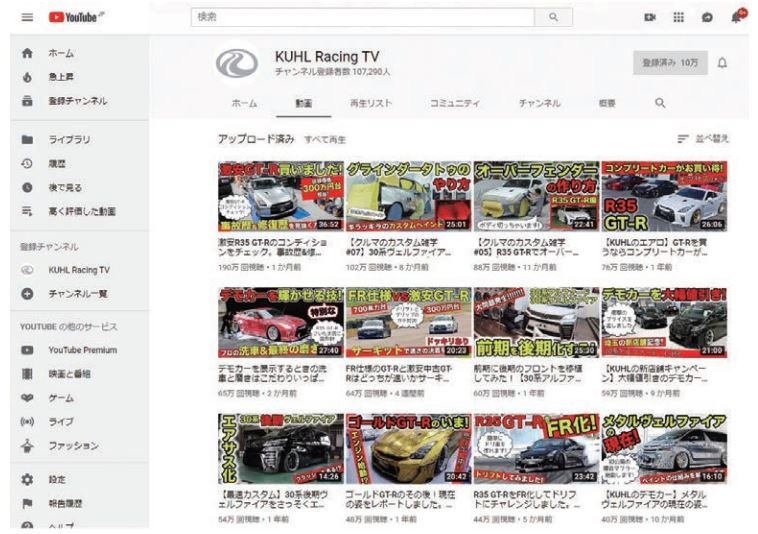
Task: Toggle the 登録済み 10万 subscription button
Action: coord(670,63)
